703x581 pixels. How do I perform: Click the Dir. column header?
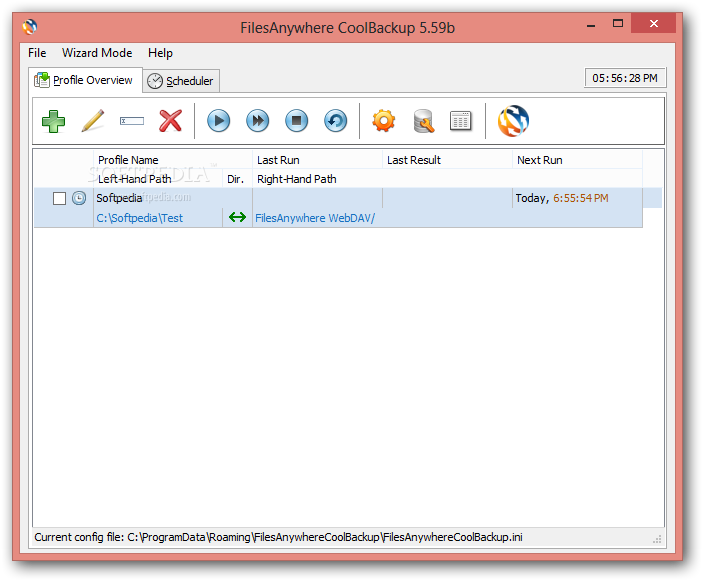click(x=238, y=179)
